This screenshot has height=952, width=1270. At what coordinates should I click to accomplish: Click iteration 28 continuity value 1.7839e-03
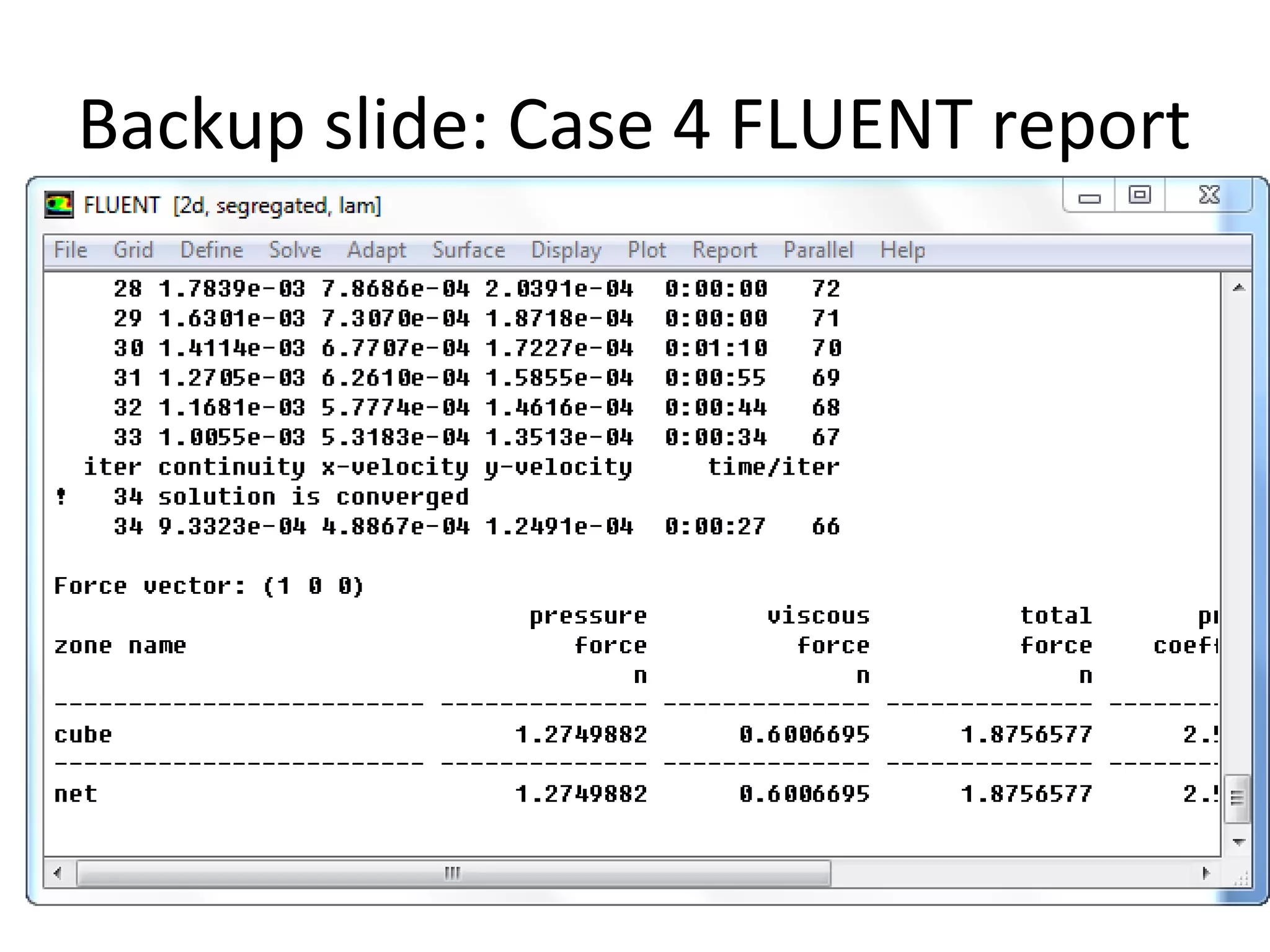(232, 288)
